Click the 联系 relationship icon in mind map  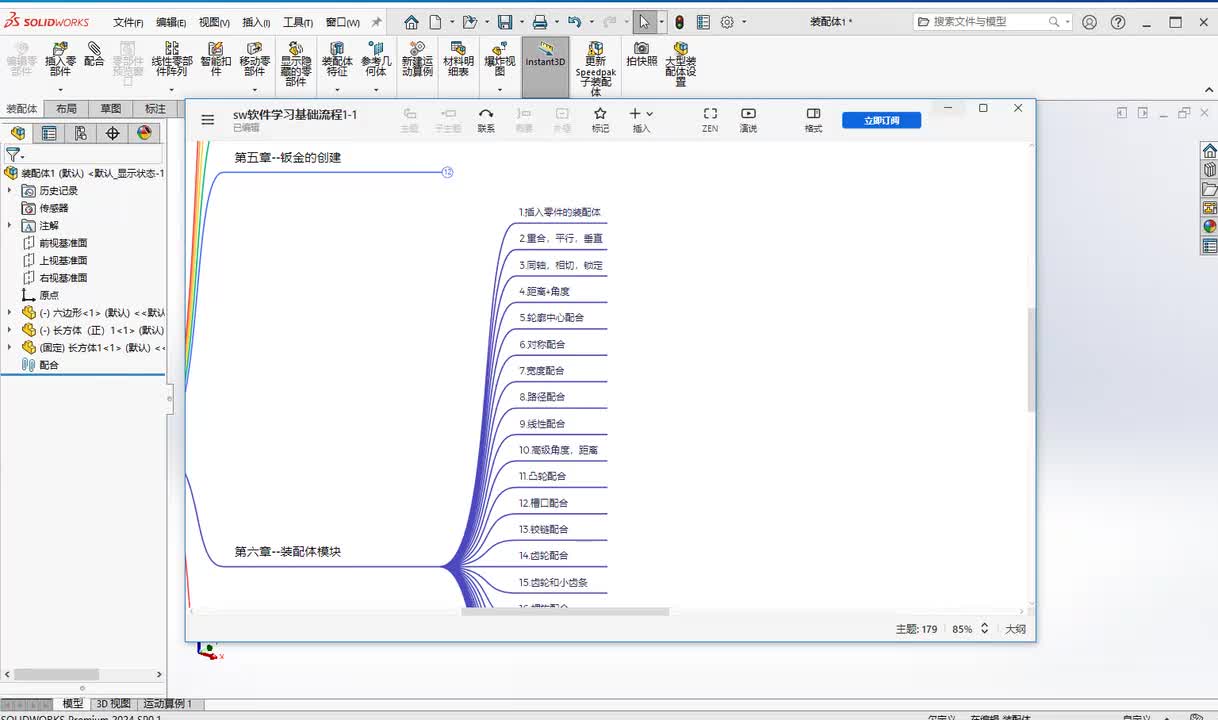(x=486, y=120)
